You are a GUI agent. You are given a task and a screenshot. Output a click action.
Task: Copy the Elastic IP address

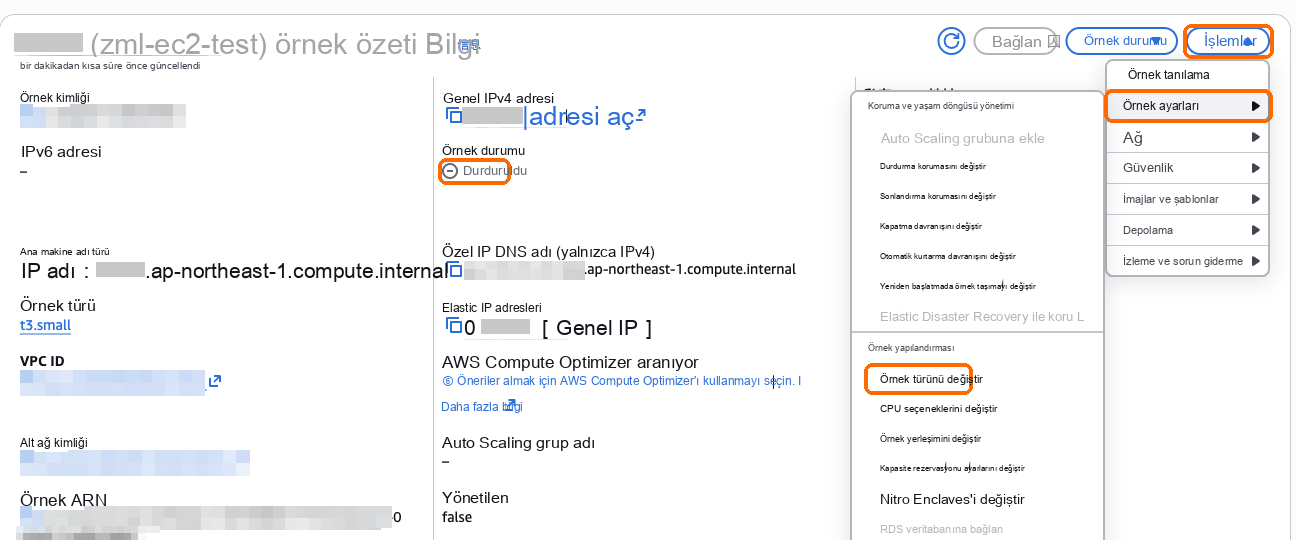[454, 326]
